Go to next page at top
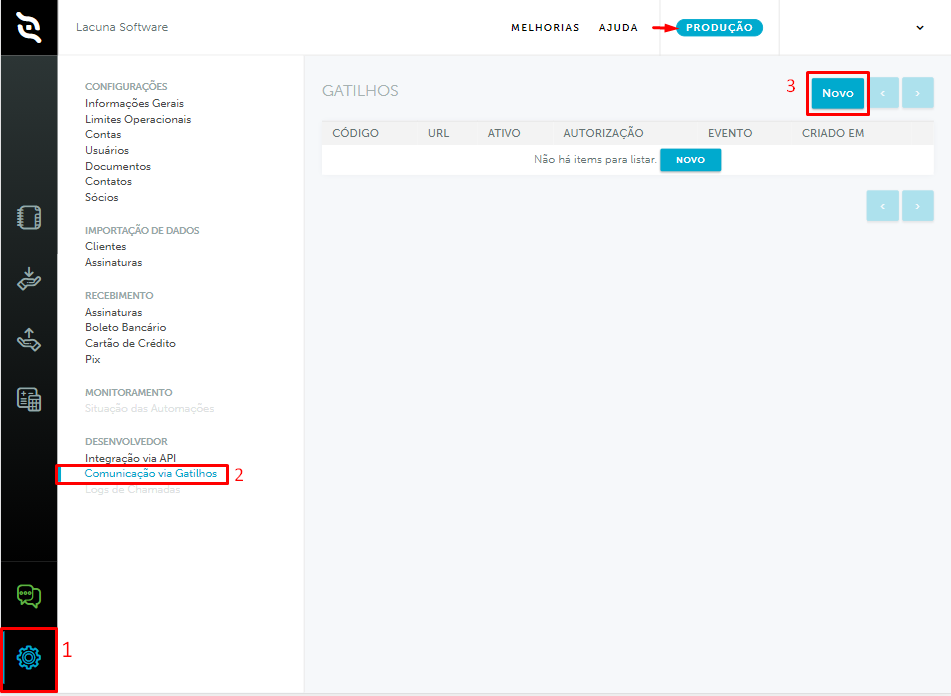Image resolution: width=951 pixels, height=696 pixels. (917, 93)
